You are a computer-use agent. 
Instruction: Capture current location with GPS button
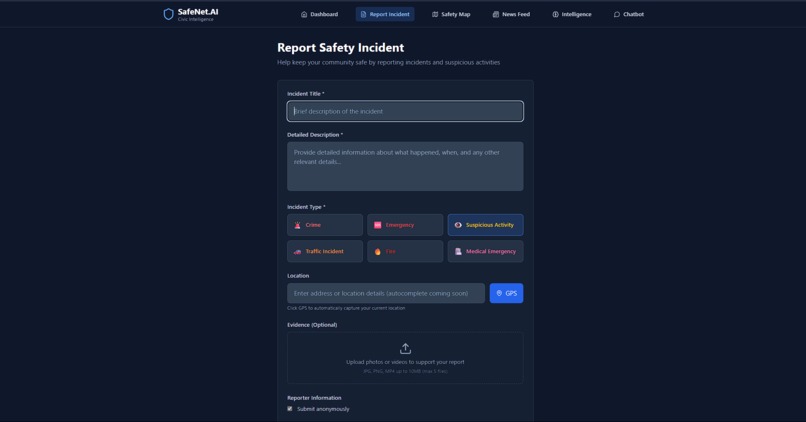click(x=506, y=293)
